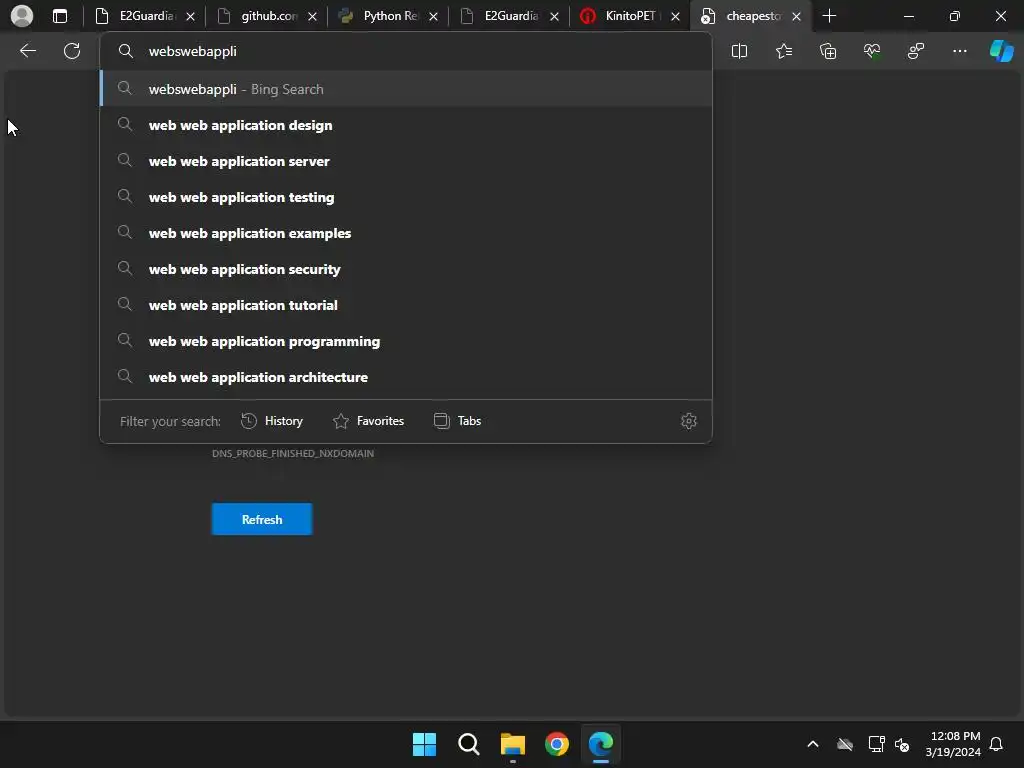Close the KinitoPET tab
The width and height of the screenshot is (1024, 768).
click(675, 16)
